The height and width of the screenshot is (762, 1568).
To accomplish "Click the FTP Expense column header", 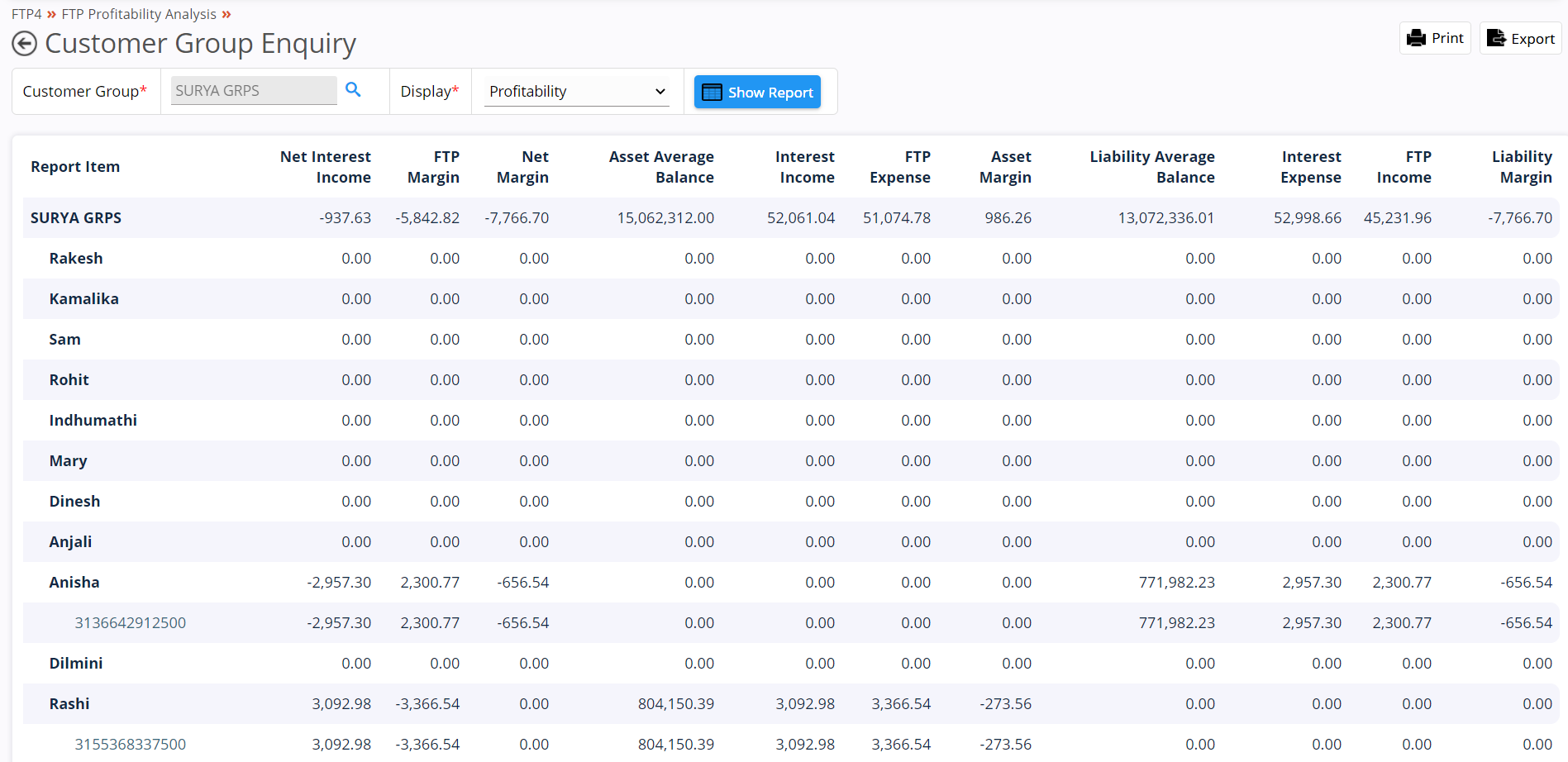I will coord(900,167).
